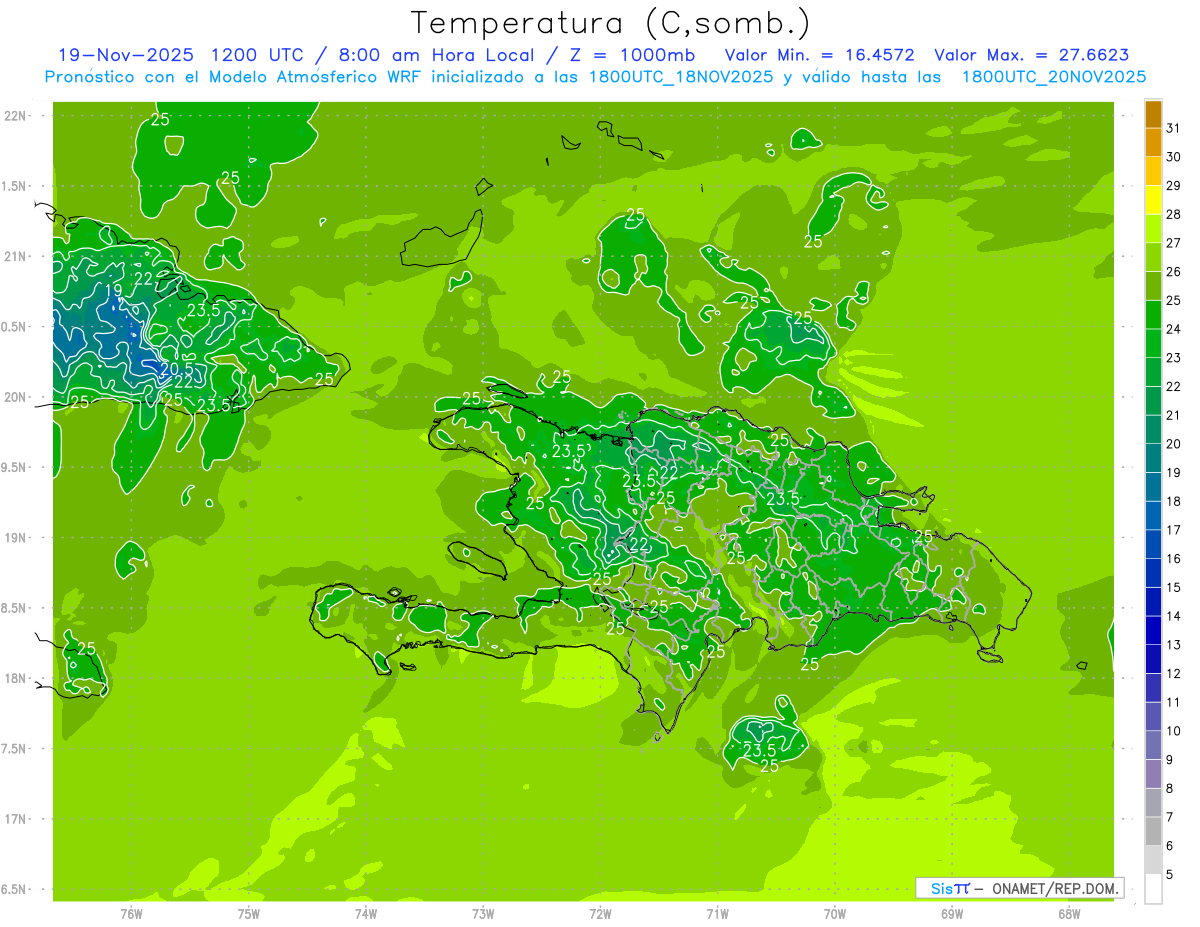Click 'Valor Max. = 27.6623'
The image size is (1200, 927).
point(1032,55)
